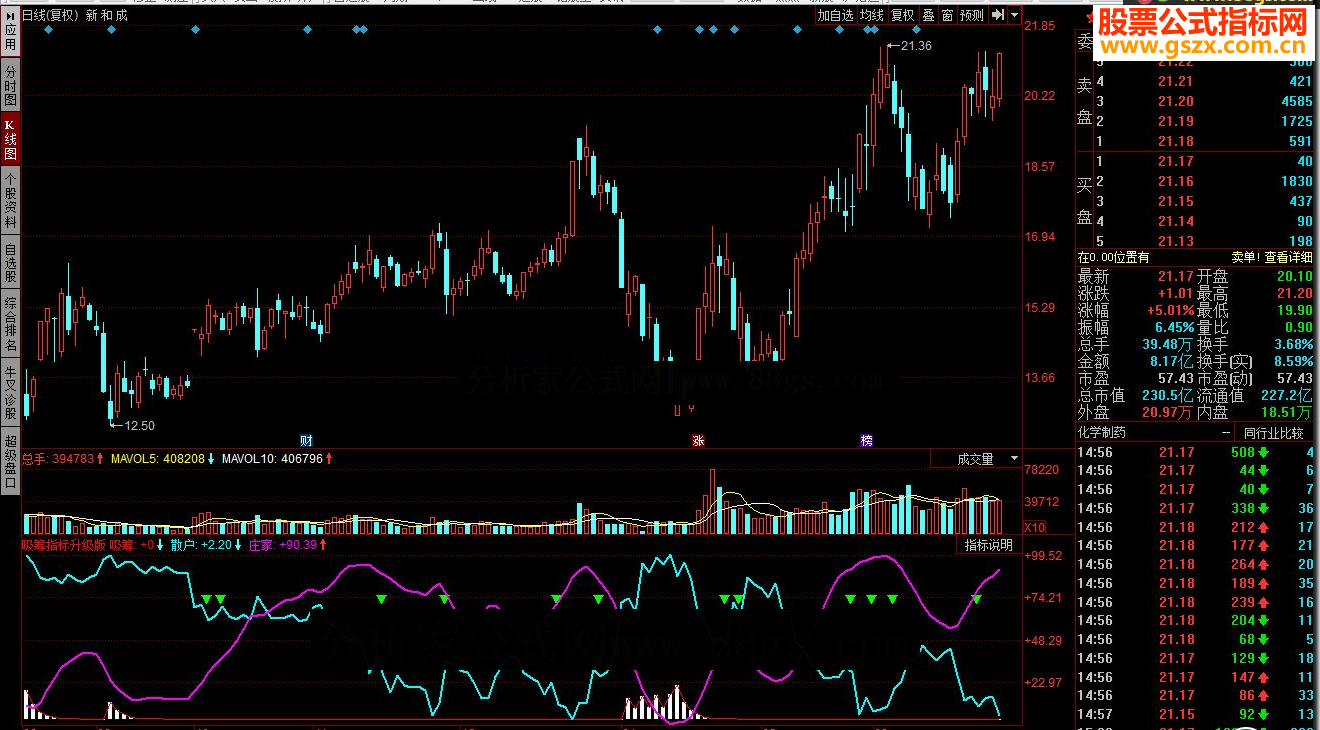This screenshot has width=1320, height=730.
Task: Open the 综合排名 sidebar tab
Action: (x=10, y=323)
